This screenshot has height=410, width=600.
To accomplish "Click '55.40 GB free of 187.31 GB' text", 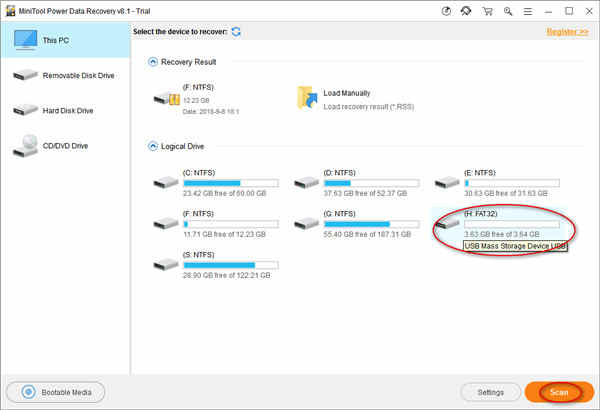I will pyautogui.click(x=367, y=234).
